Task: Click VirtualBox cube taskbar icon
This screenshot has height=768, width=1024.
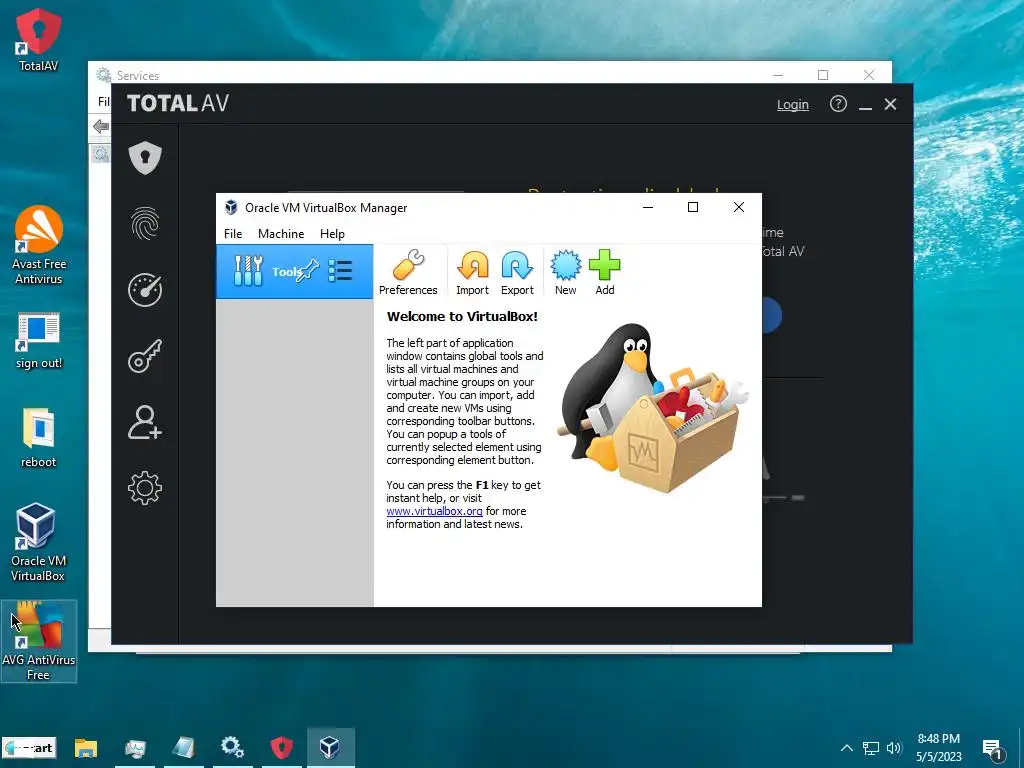Action: click(330, 748)
